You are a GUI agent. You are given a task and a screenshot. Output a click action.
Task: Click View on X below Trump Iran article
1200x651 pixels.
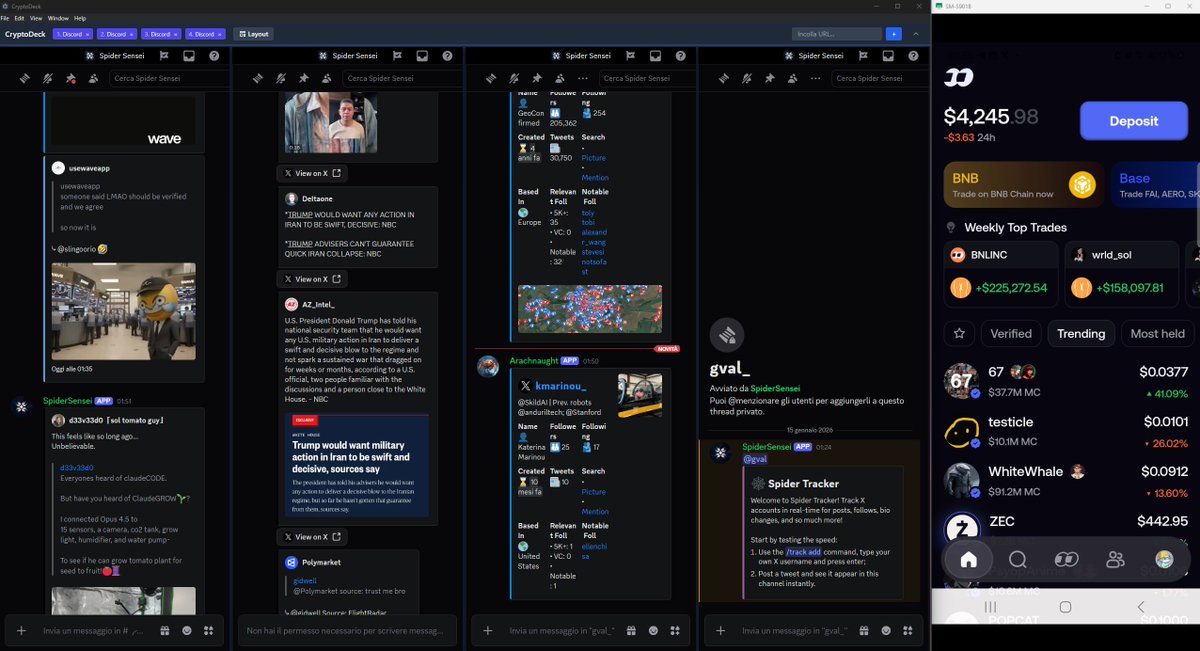[x=312, y=537]
